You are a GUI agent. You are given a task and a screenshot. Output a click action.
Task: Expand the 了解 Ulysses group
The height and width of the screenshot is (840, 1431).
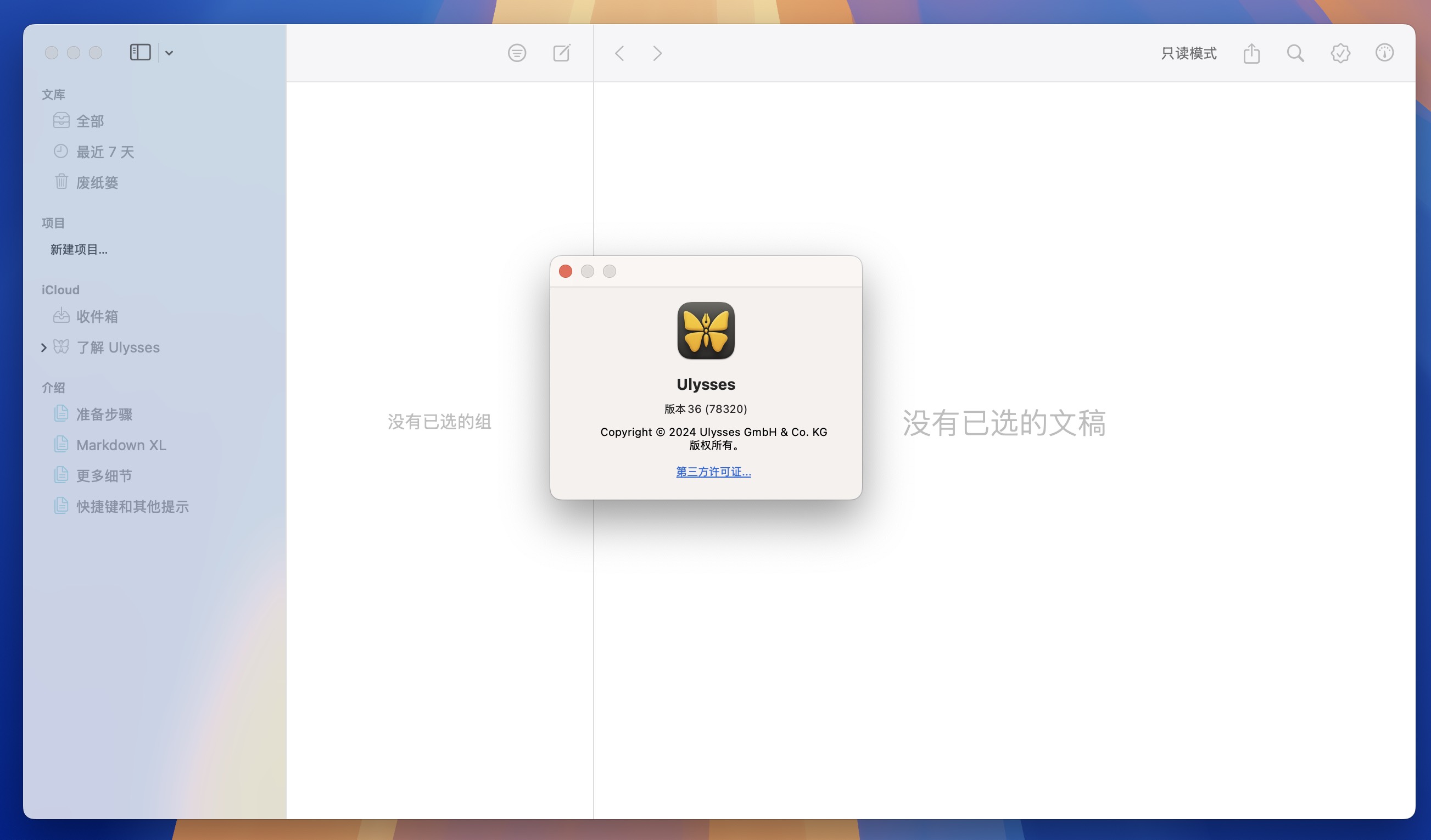(44, 348)
